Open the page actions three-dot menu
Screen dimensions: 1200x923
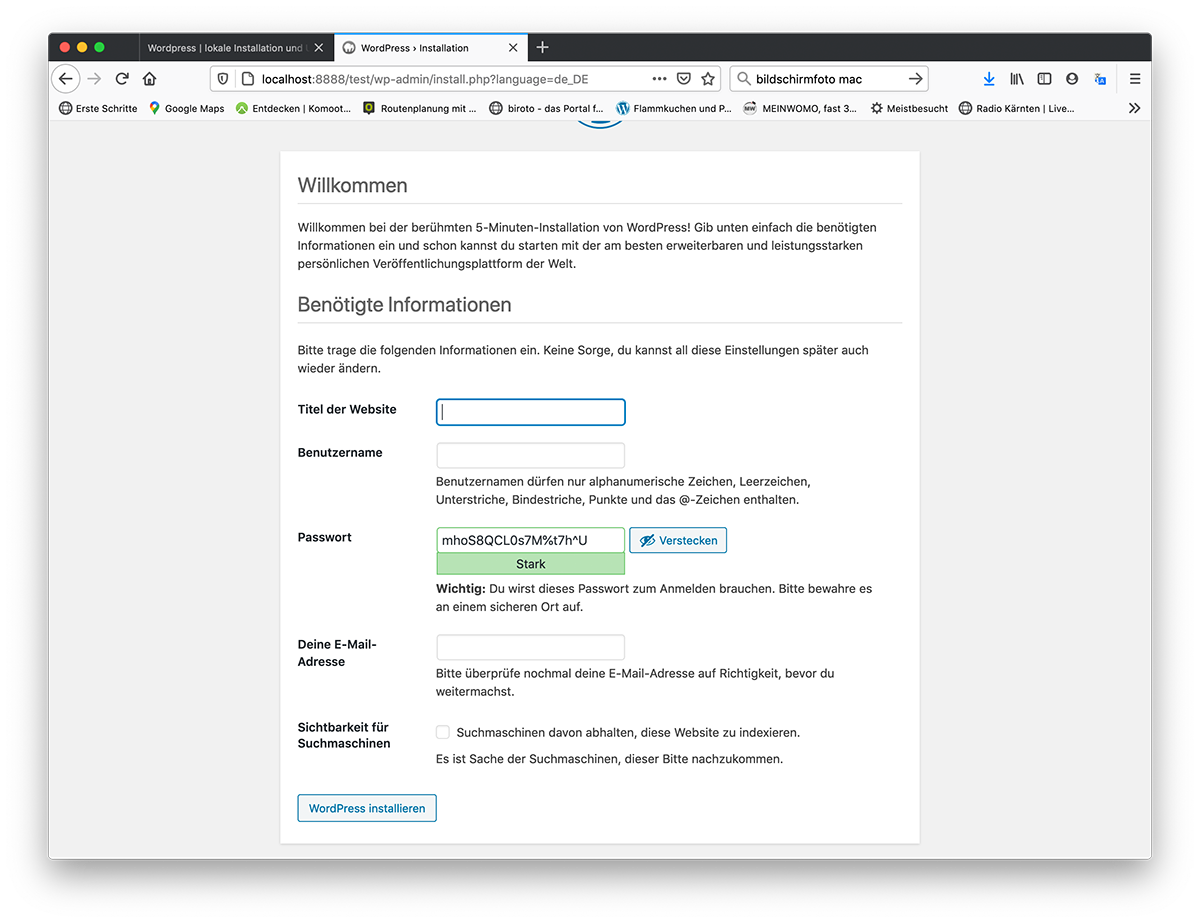[x=659, y=79]
